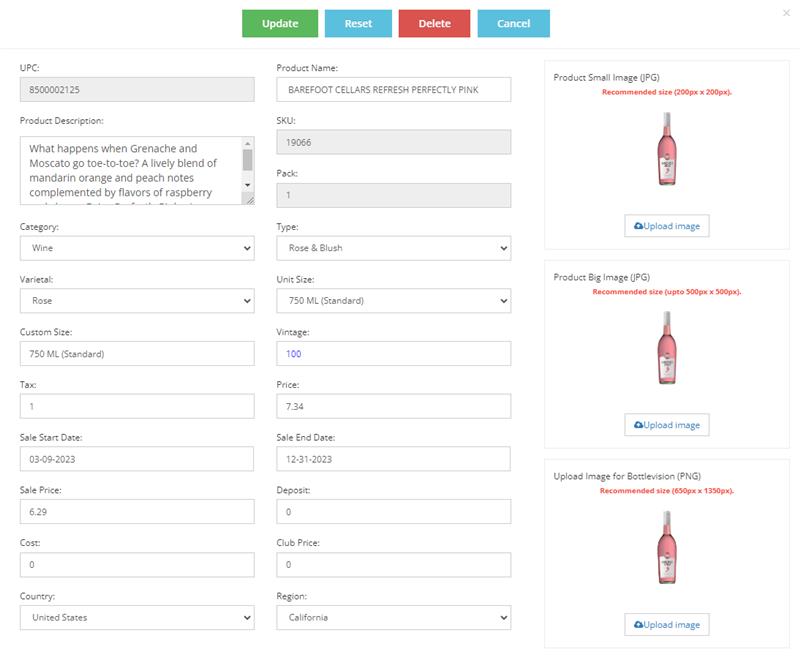The width and height of the screenshot is (800, 665).
Task: Open the Country dropdown showing United States
Action: pyautogui.click(x=137, y=618)
